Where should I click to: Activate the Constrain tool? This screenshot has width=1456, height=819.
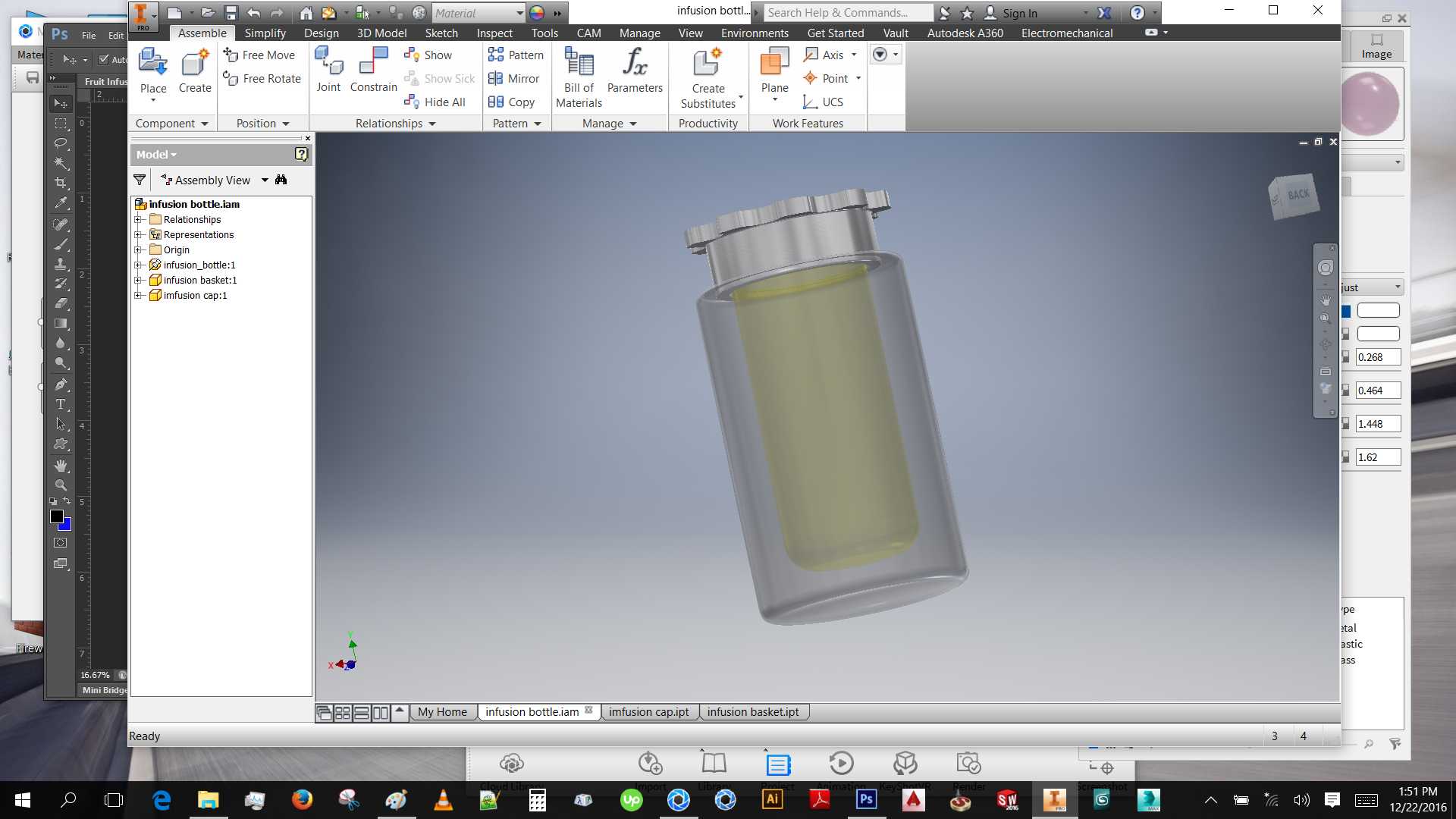click(x=373, y=70)
